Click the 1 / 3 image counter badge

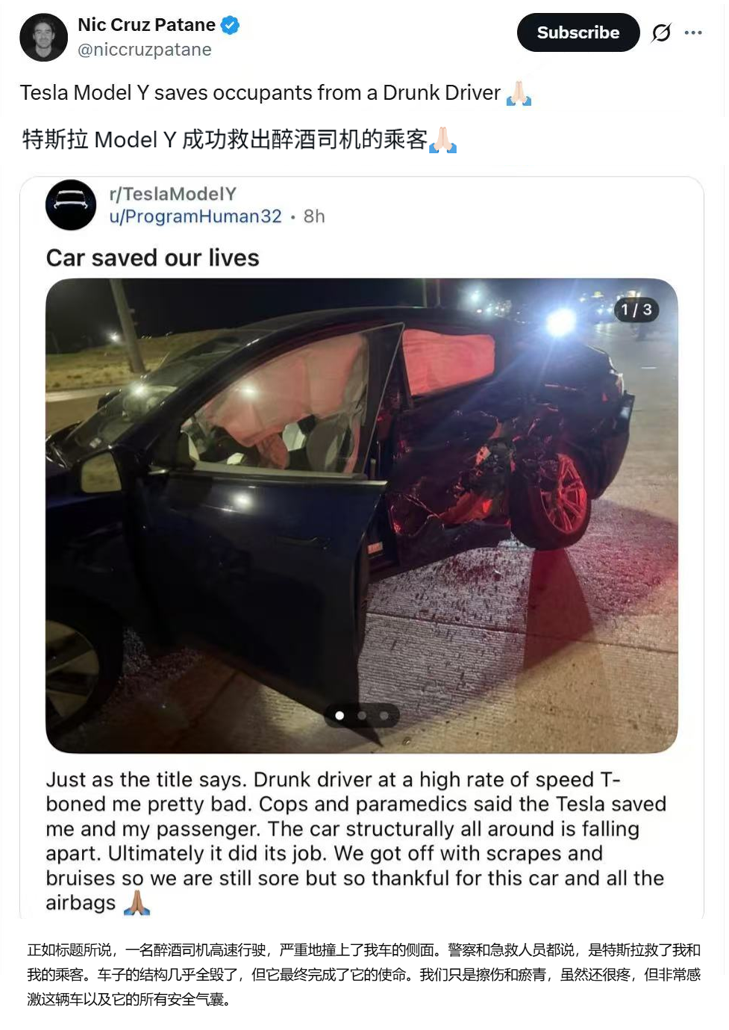point(636,309)
